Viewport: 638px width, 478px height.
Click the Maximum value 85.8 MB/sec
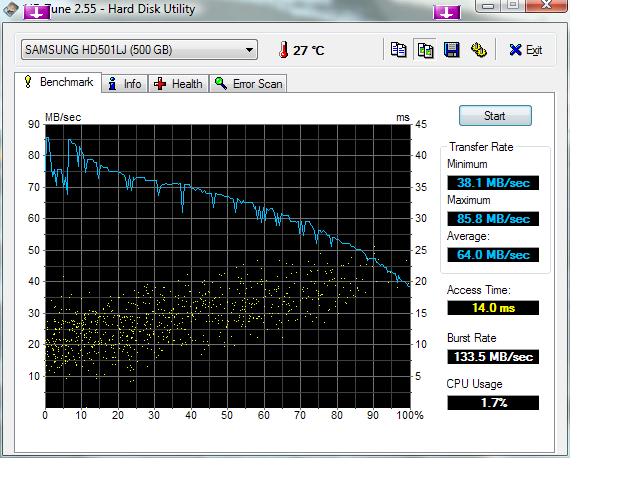493,219
